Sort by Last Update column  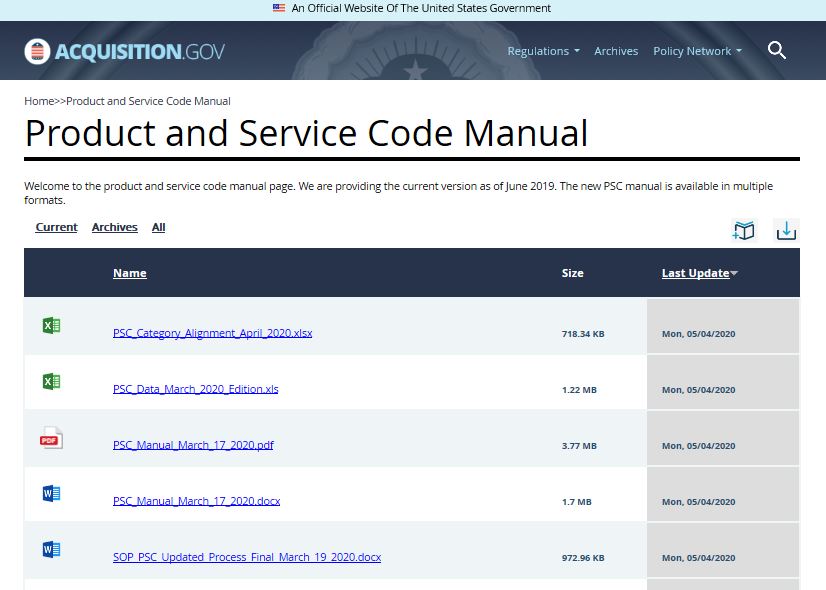(x=699, y=273)
